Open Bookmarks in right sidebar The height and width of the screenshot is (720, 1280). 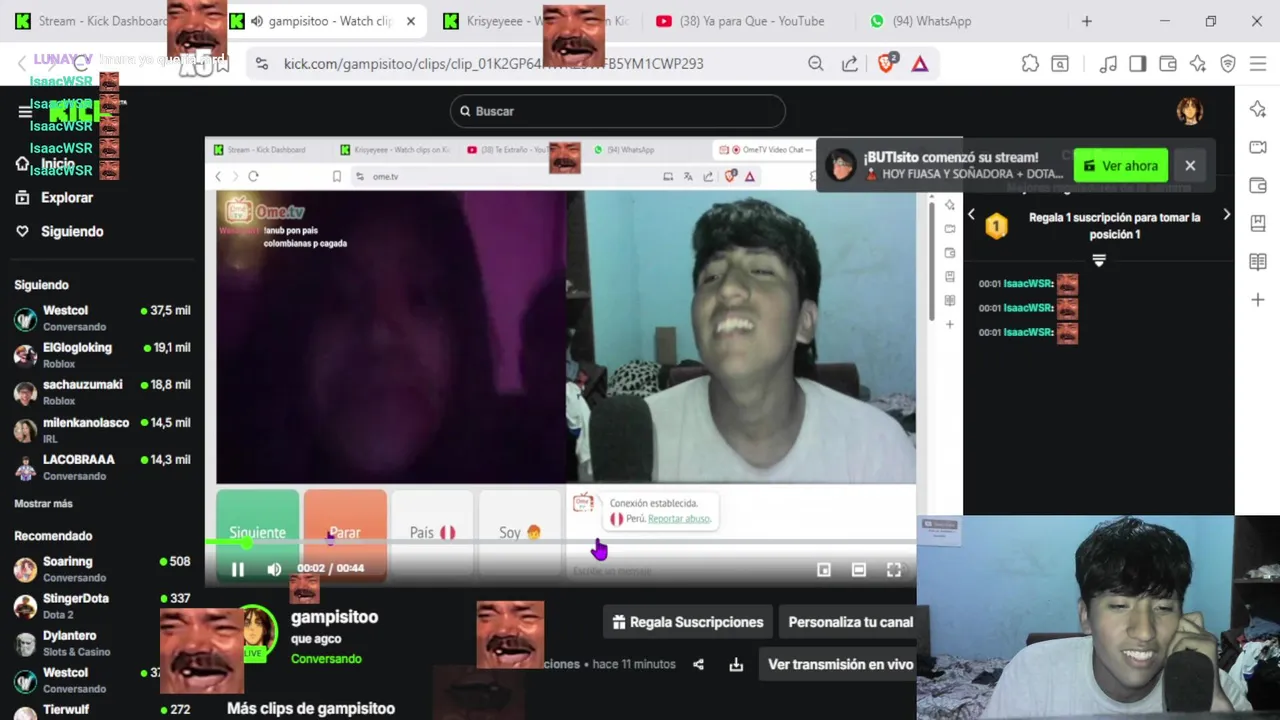(x=1258, y=224)
